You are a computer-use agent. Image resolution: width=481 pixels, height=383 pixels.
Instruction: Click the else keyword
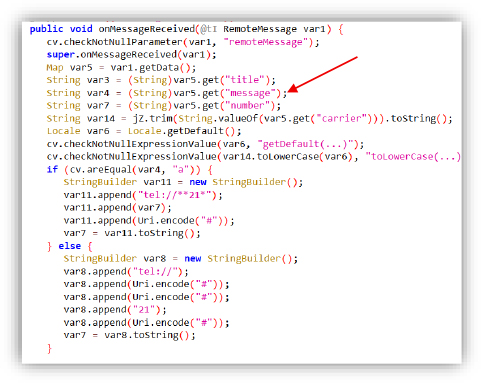click(x=70, y=246)
